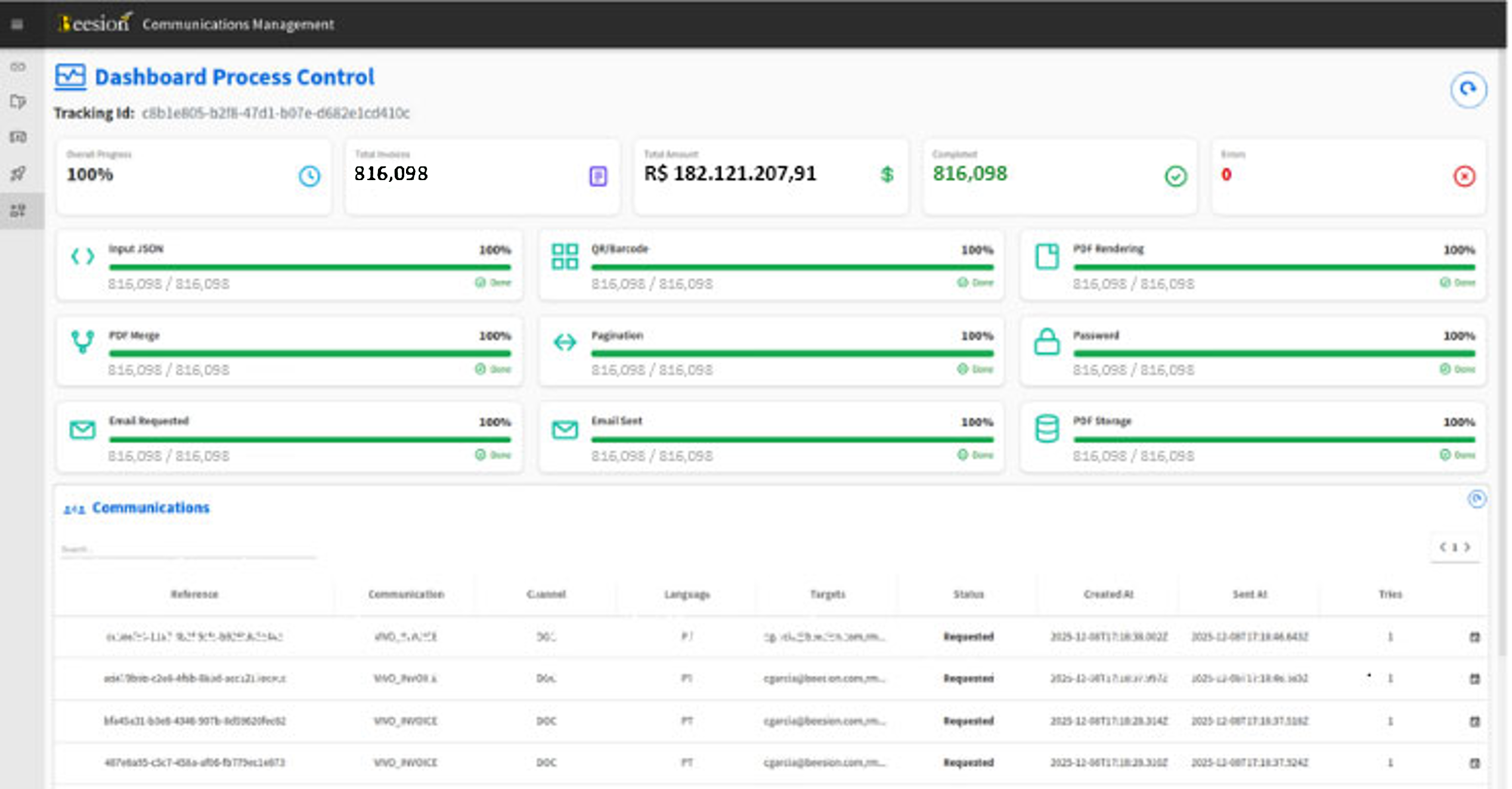Click the refresh dashboard circular arrow button
Screen dimensions: 1512x789
(x=1468, y=89)
